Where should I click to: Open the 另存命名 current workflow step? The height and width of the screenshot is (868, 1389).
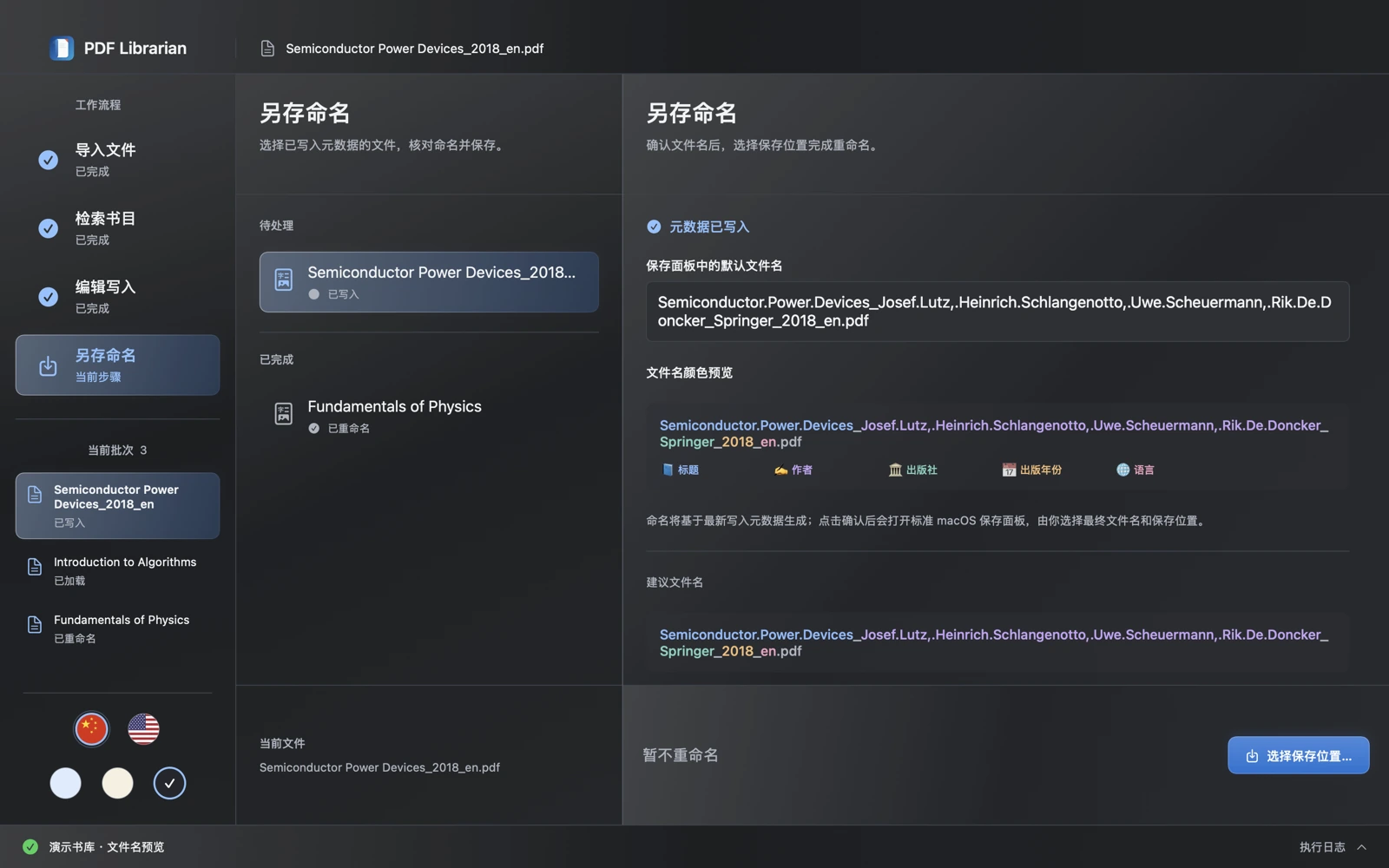click(117, 365)
